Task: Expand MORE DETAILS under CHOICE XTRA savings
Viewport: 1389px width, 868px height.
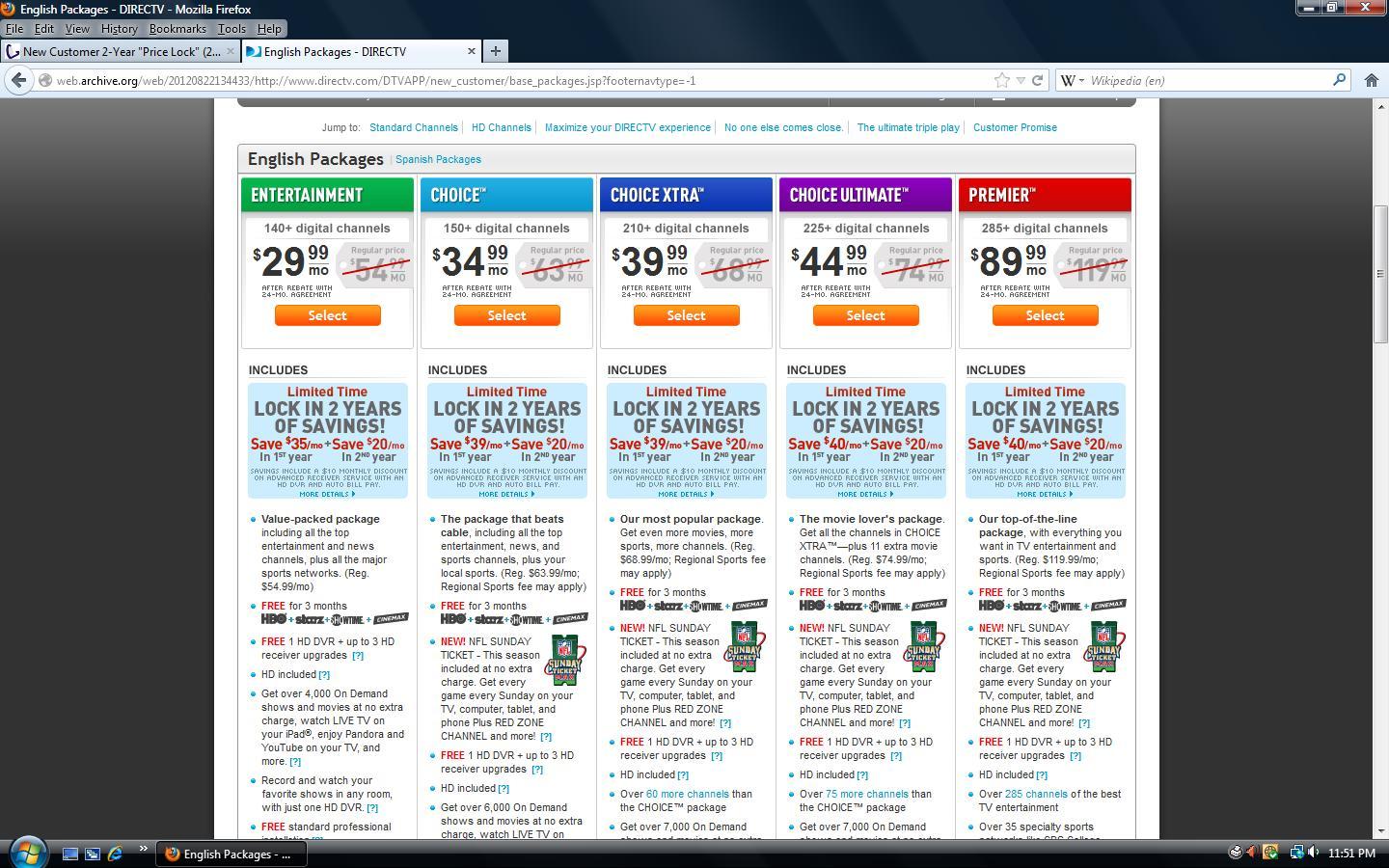Action: point(686,494)
